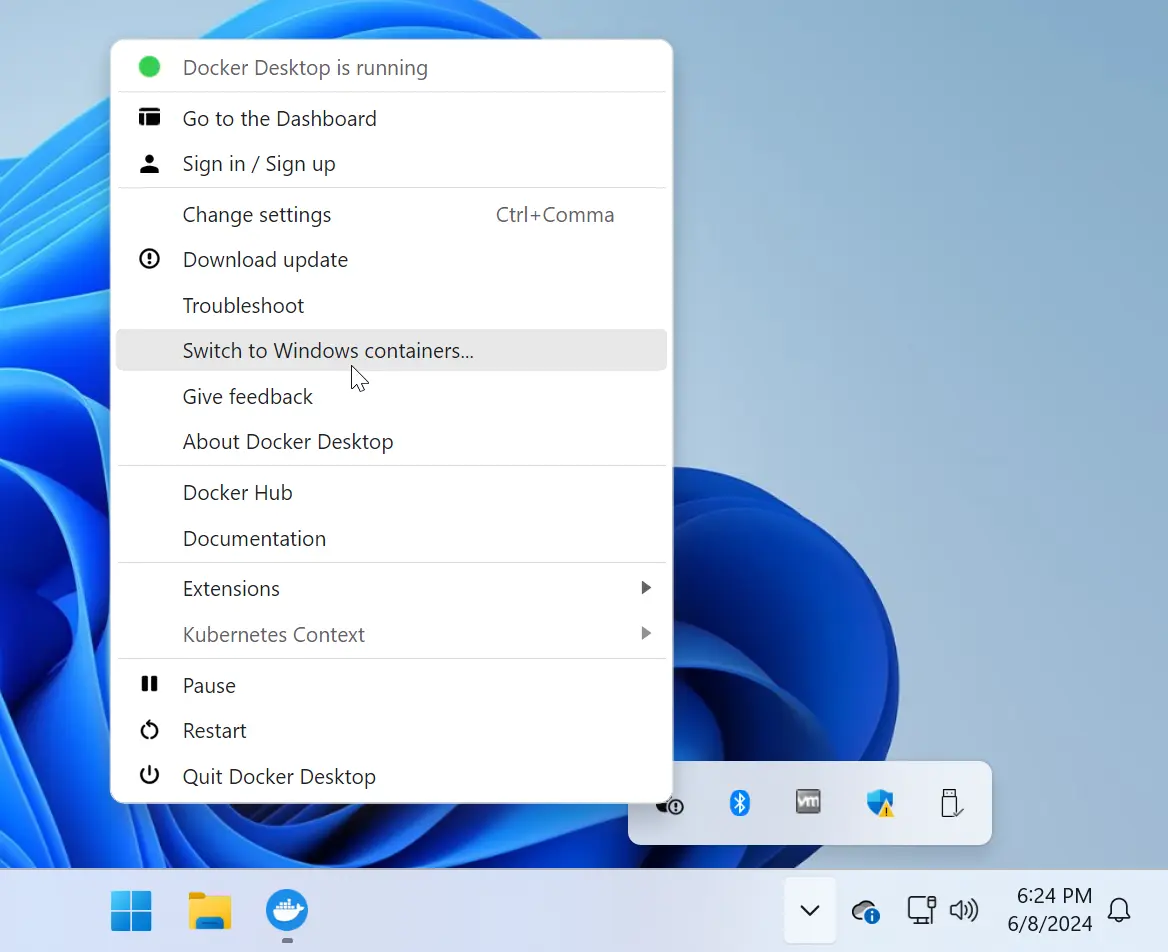Open the Windows Start button
1168x952 pixels.
click(x=131, y=910)
